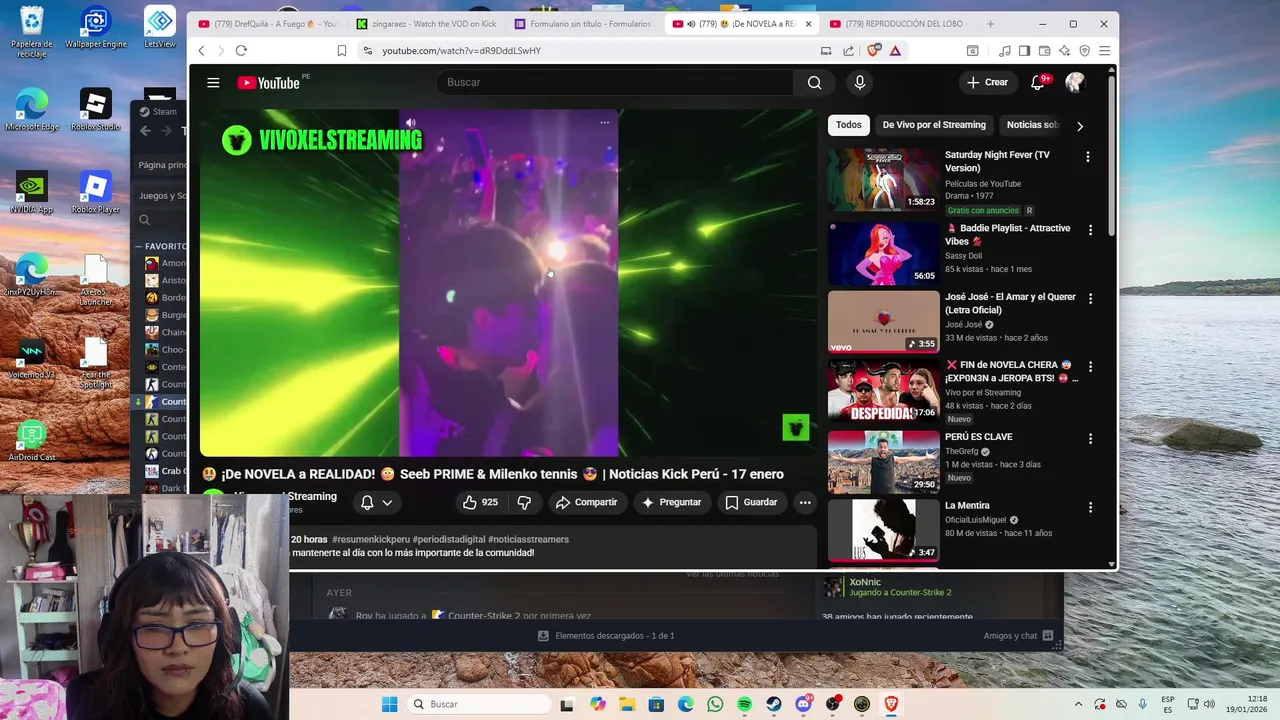Open Brave Rewards triangle icon
Viewport: 1280px width, 720px height.
point(895,50)
